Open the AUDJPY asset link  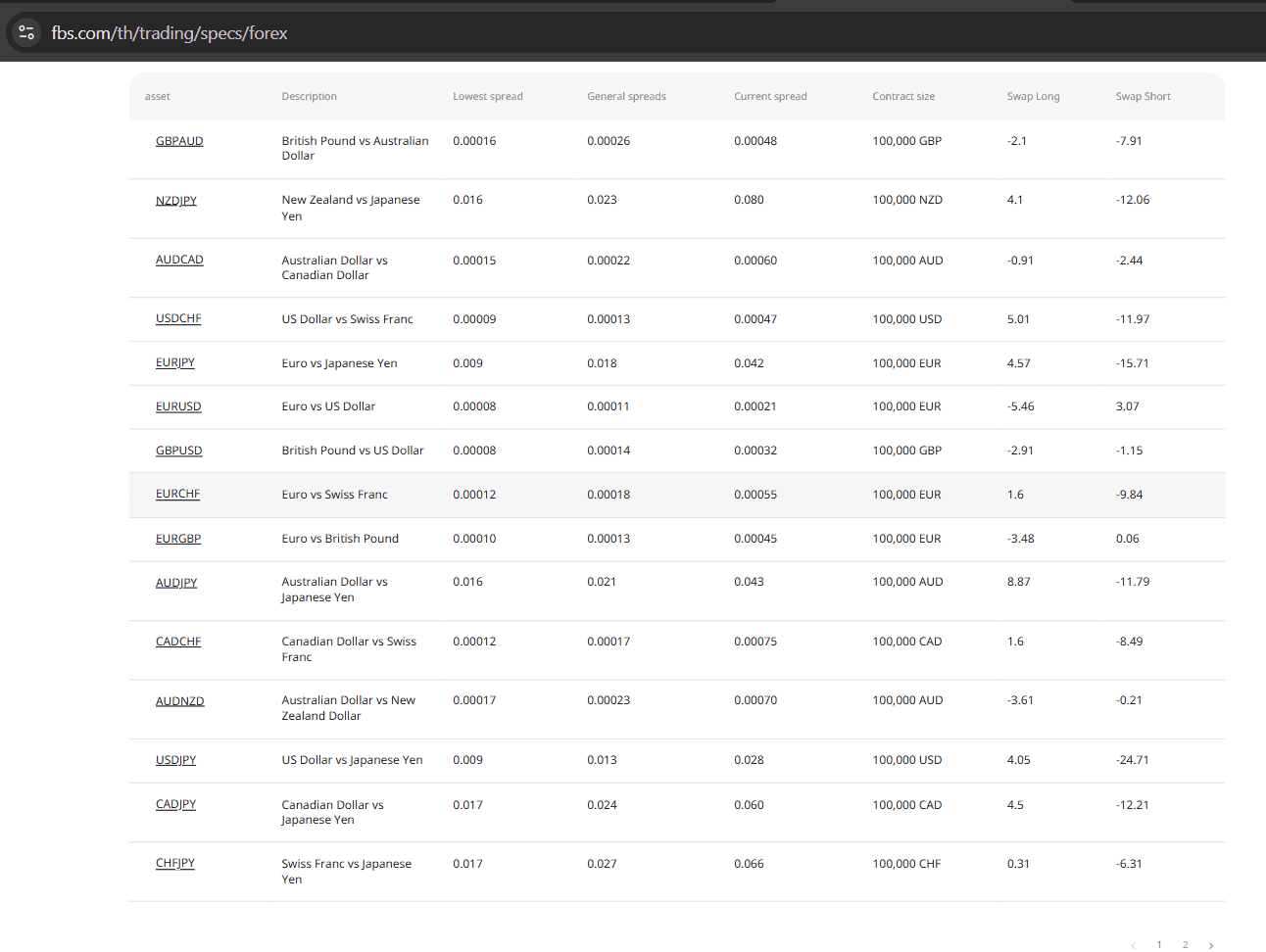[x=176, y=583]
